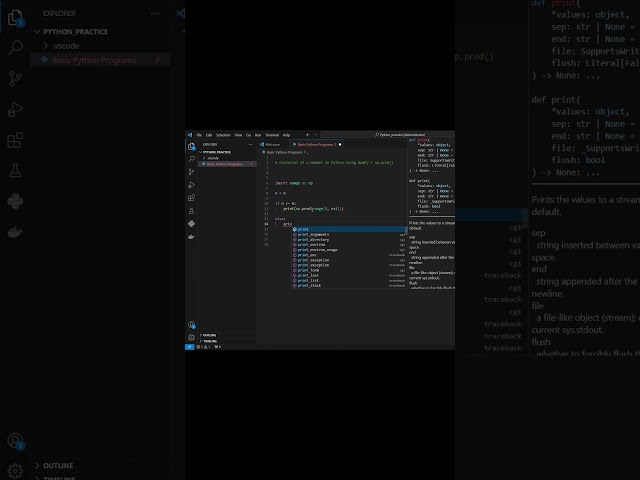Open the File menu
Image resolution: width=640 pixels, height=480 pixels.
pos(199,135)
